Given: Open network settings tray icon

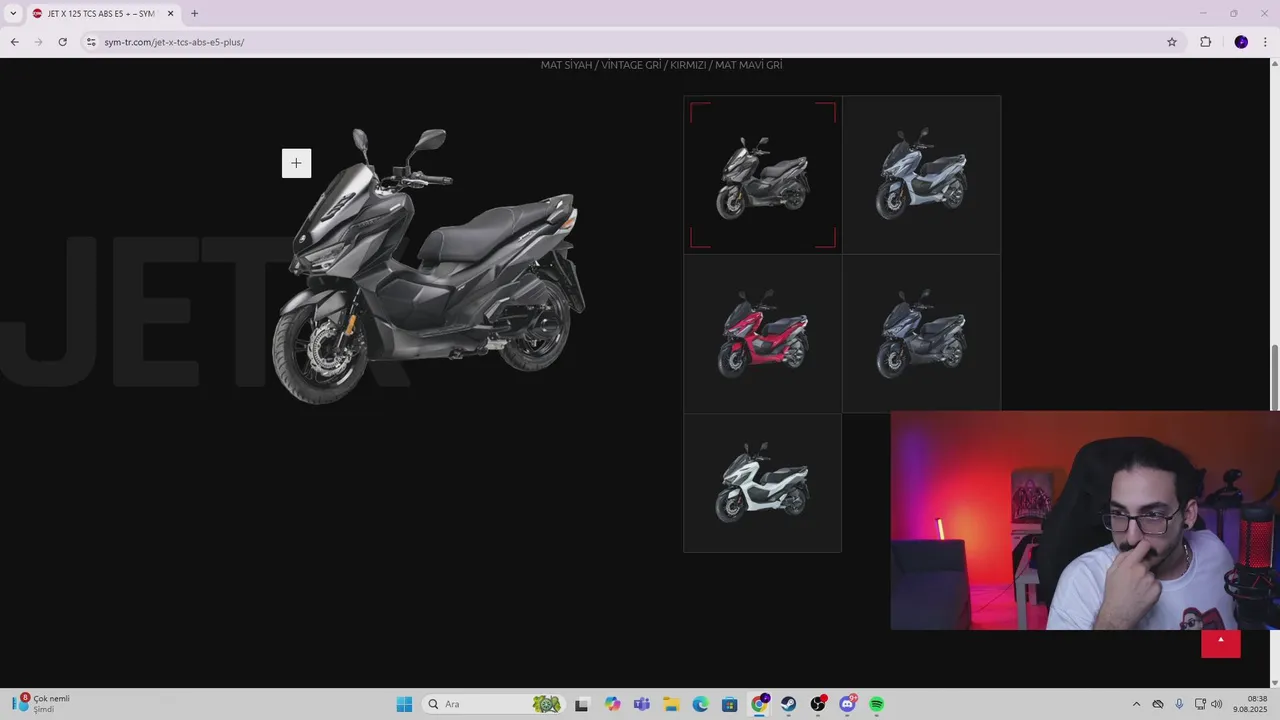Looking at the screenshot, I should pos(1200,704).
